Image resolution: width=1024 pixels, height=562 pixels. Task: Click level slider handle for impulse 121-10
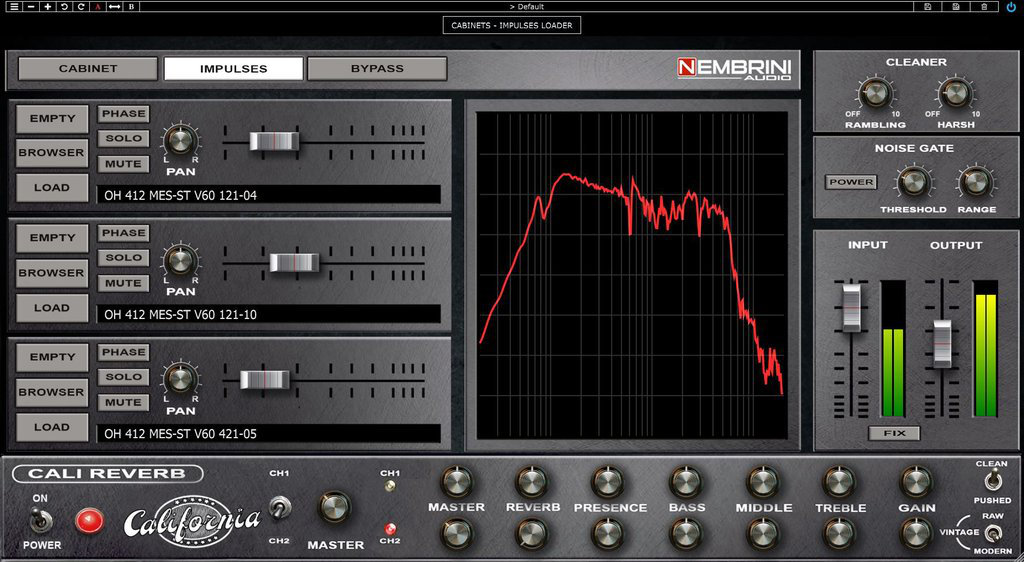pos(295,262)
